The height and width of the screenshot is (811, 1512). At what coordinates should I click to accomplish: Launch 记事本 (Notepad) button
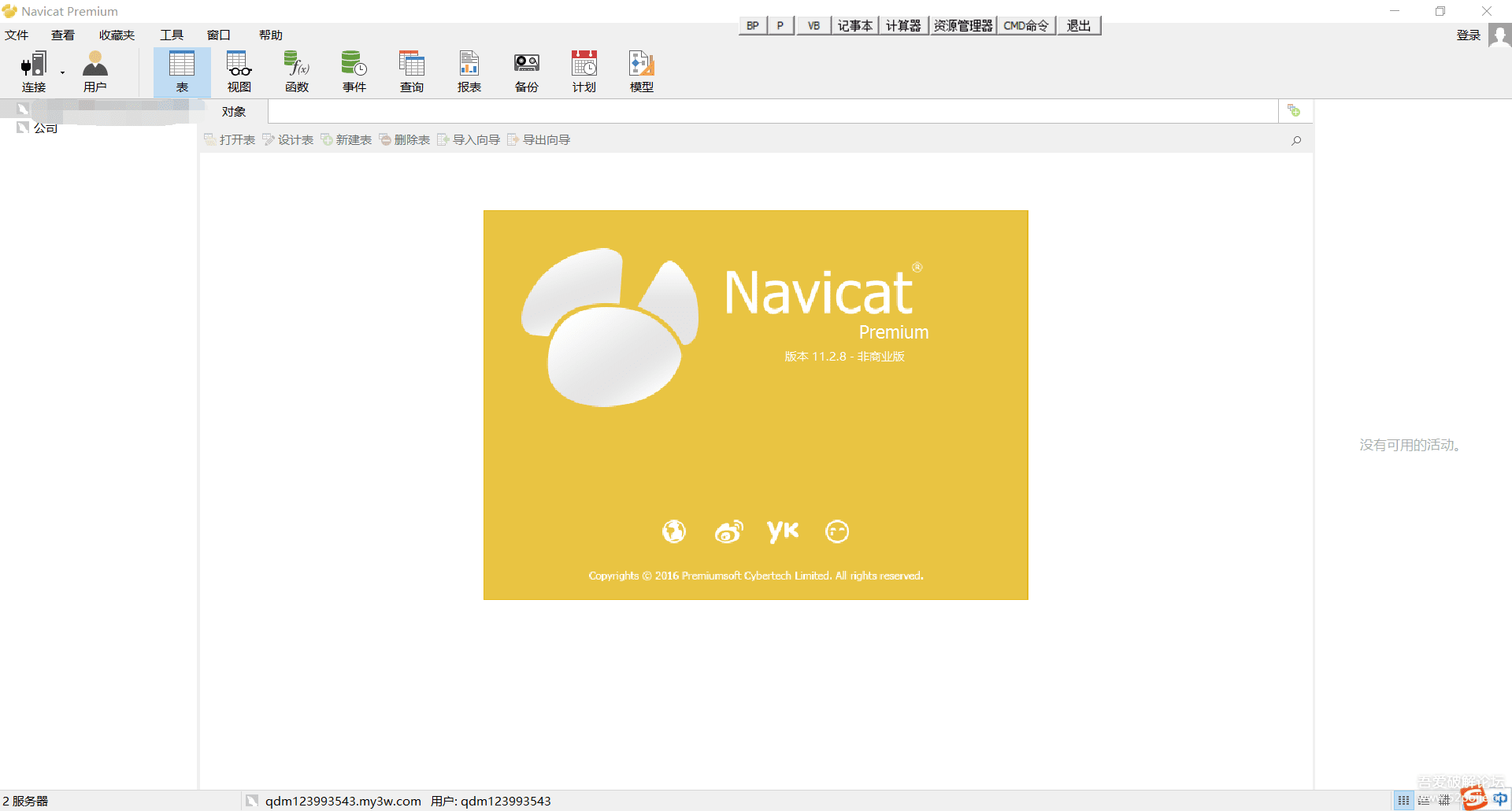855,25
